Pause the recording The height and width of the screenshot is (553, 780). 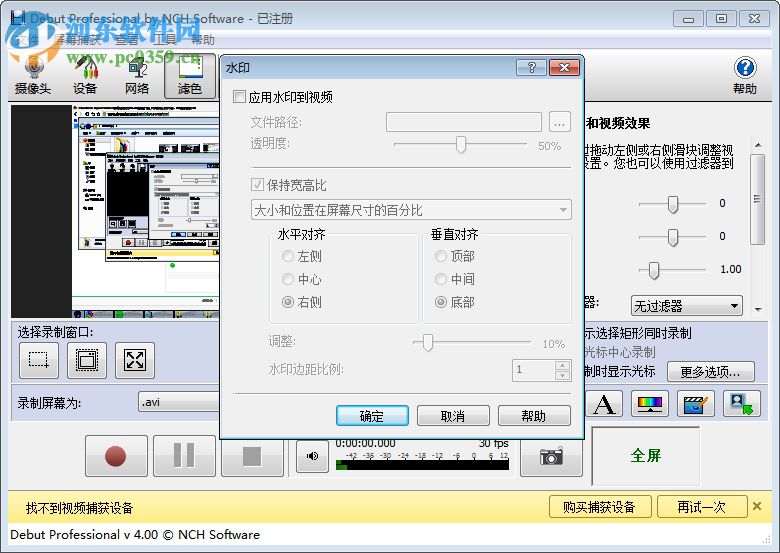point(184,456)
